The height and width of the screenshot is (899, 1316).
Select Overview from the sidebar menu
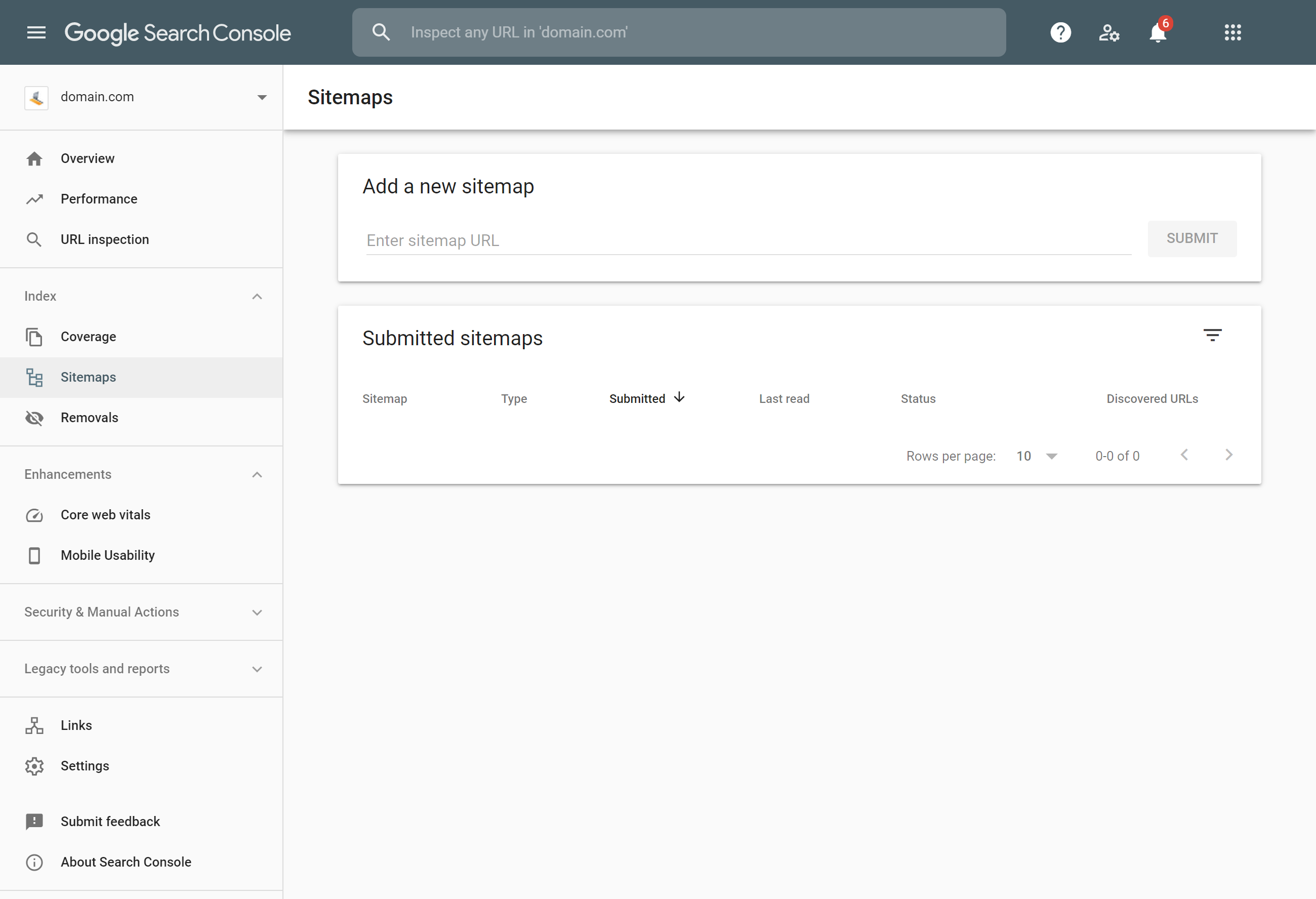pyautogui.click(x=87, y=158)
